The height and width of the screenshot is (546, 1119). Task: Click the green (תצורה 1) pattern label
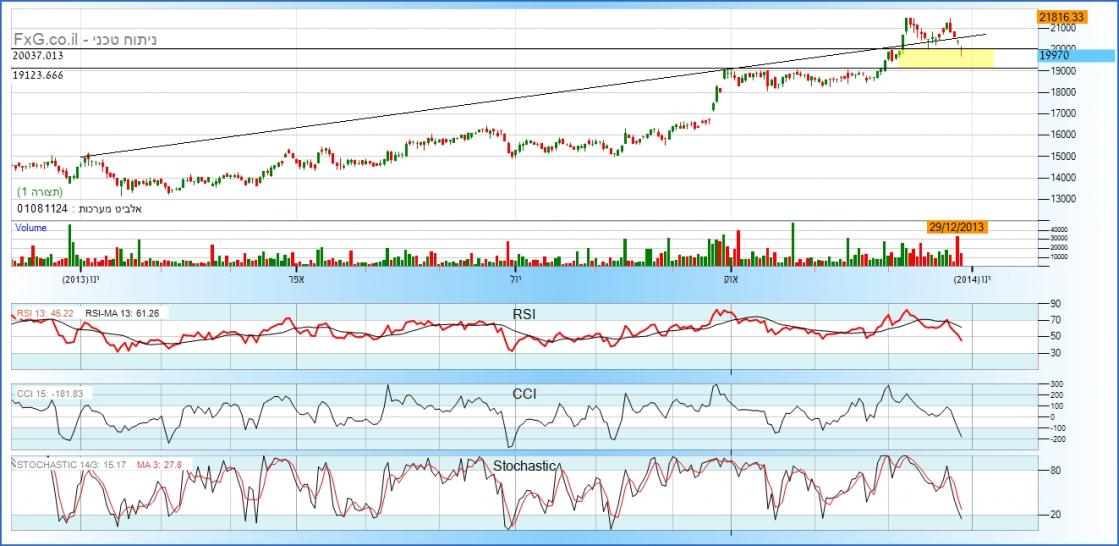click(40, 191)
